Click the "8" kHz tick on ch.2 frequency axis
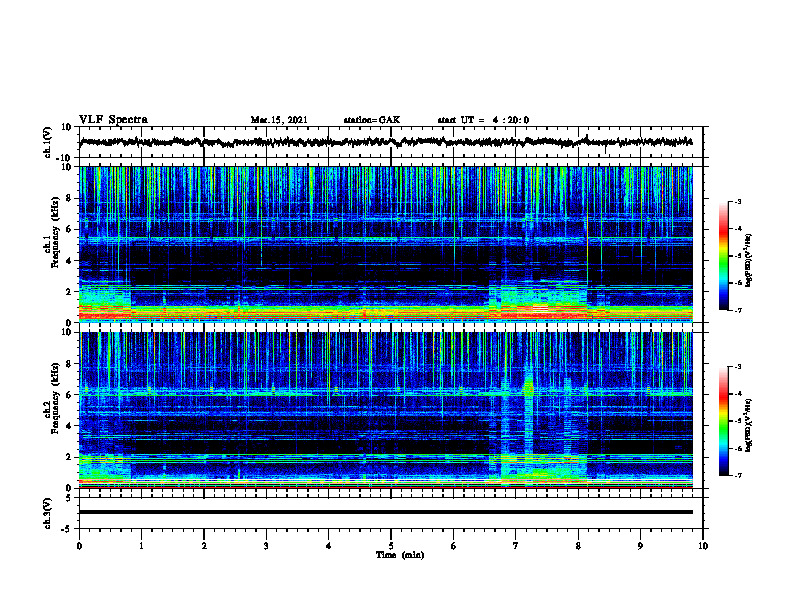 (70, 364)
